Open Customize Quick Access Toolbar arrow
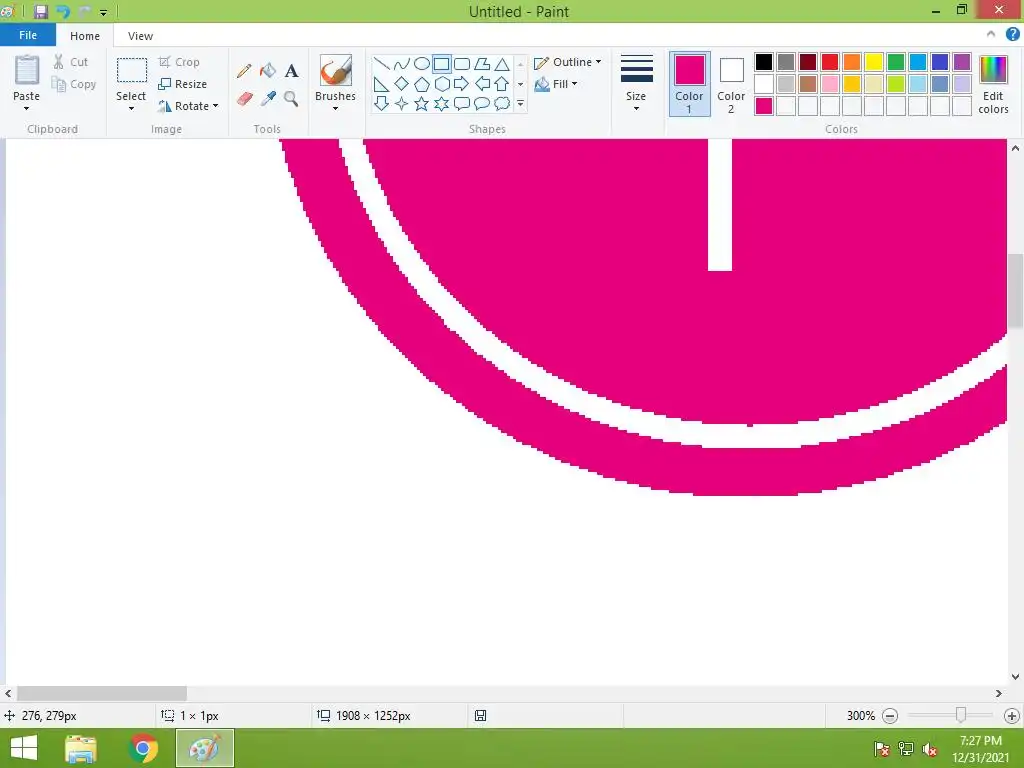1024x768 pixels. (103, 12)
